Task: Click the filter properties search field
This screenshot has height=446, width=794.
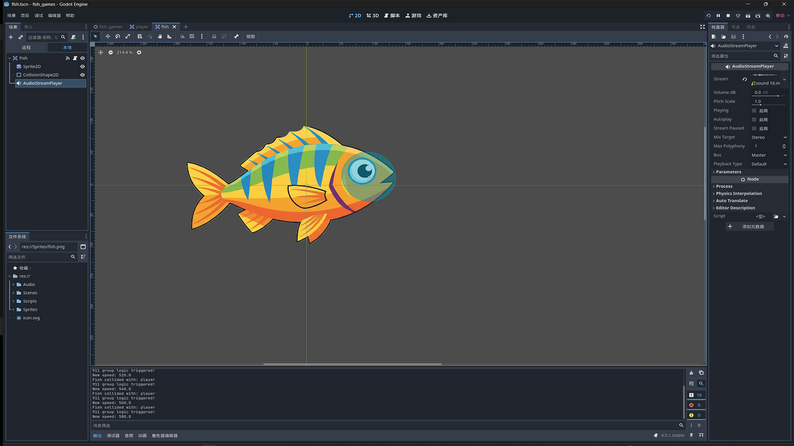Action: click(x=744, y=56)
